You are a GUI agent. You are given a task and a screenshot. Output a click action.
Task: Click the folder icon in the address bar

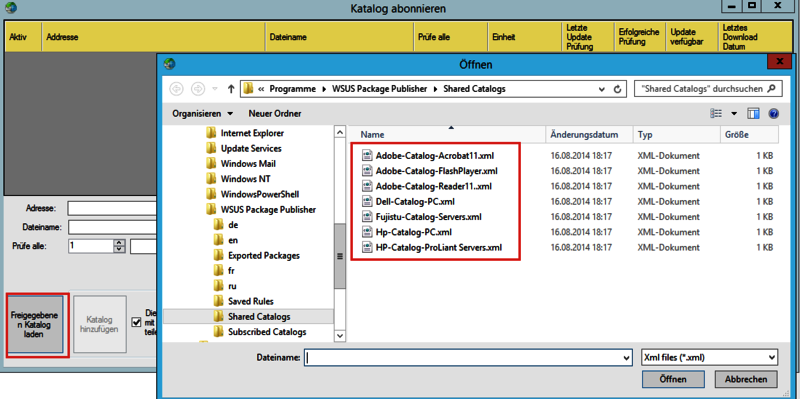click(x=248, y=89)
